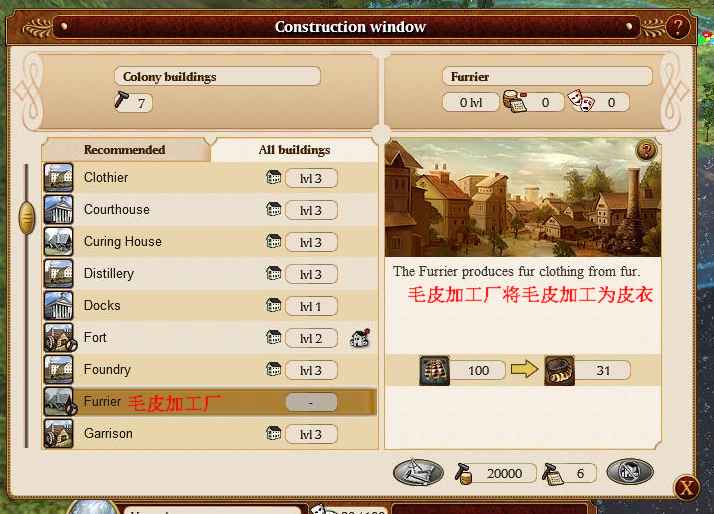This screenshot has width=714, height=514.
Task: Select the highlighted Furrier row
Action: tap(210, 402)
